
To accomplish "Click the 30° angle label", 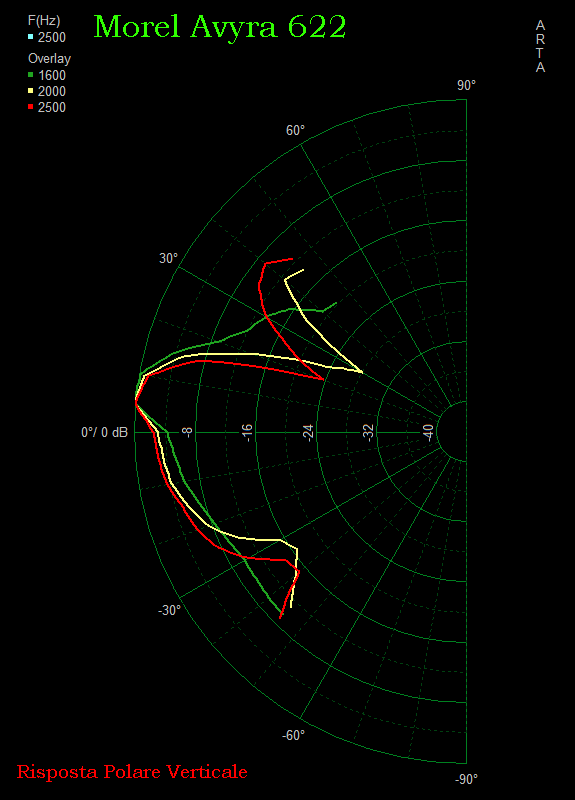I will [x=168, y=258].
